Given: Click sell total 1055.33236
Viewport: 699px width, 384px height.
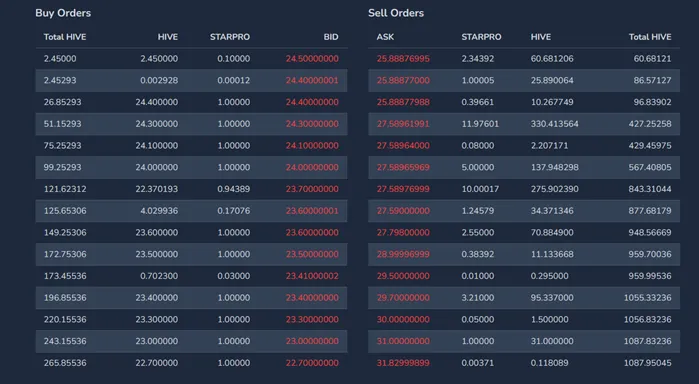Looking at the screenshot, I should click(x=647, y=298).
